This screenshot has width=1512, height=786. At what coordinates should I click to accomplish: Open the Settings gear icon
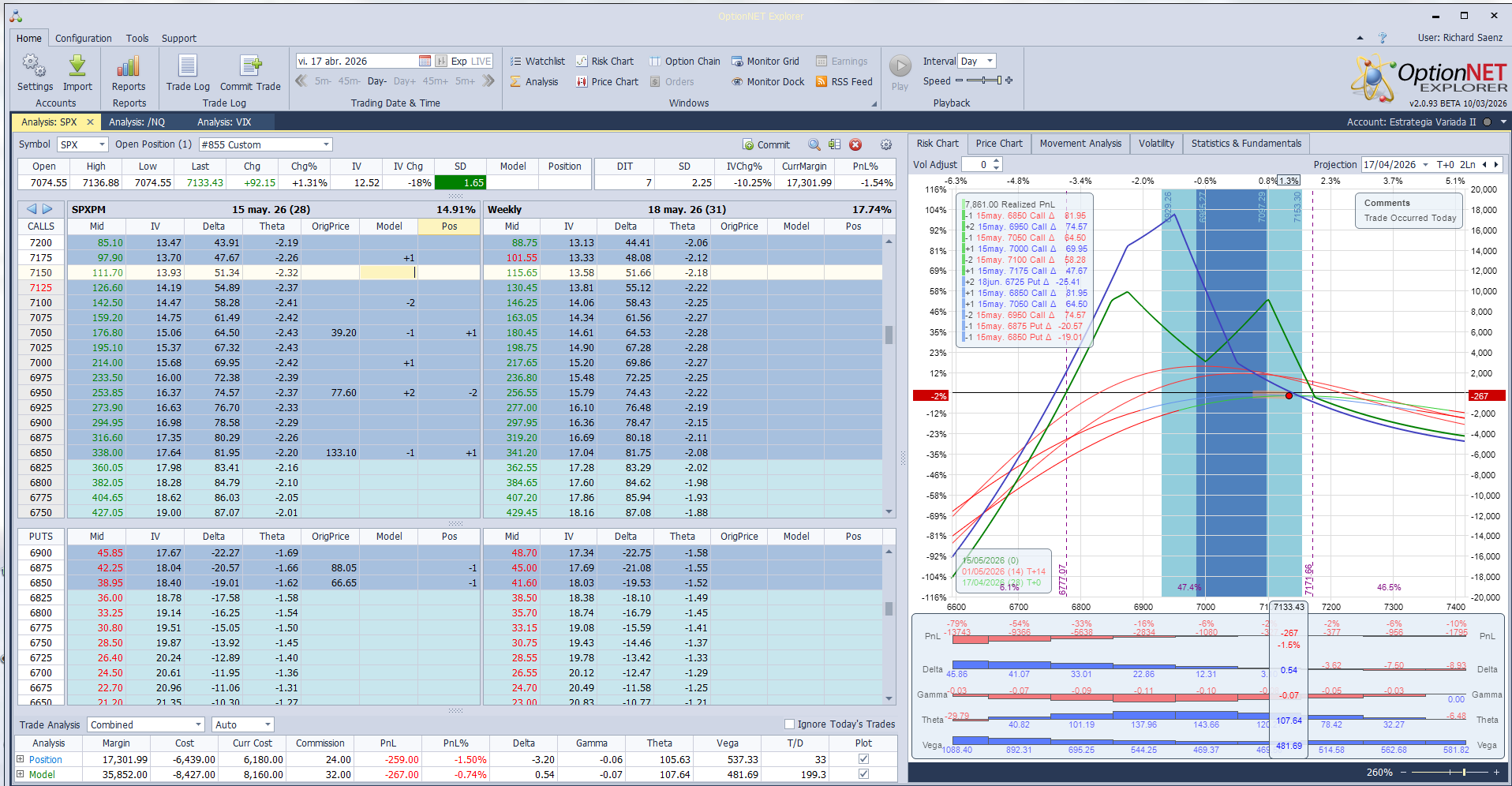click(34, 66)
